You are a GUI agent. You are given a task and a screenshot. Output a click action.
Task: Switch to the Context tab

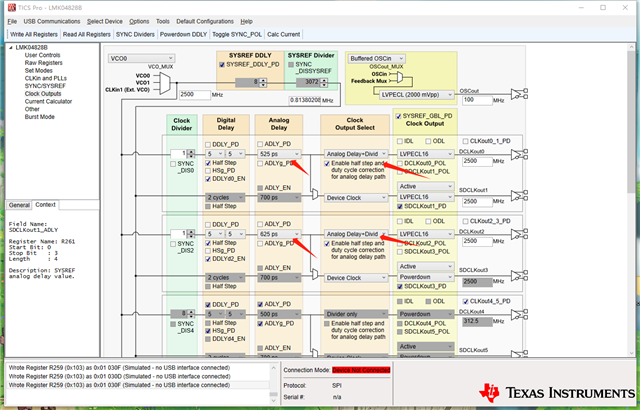click(x=45, y=205)
